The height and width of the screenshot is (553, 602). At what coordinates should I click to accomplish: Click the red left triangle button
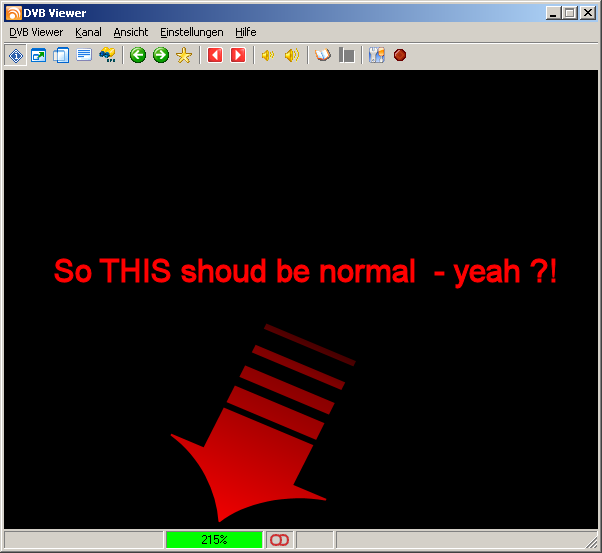(x=215, y=55)
